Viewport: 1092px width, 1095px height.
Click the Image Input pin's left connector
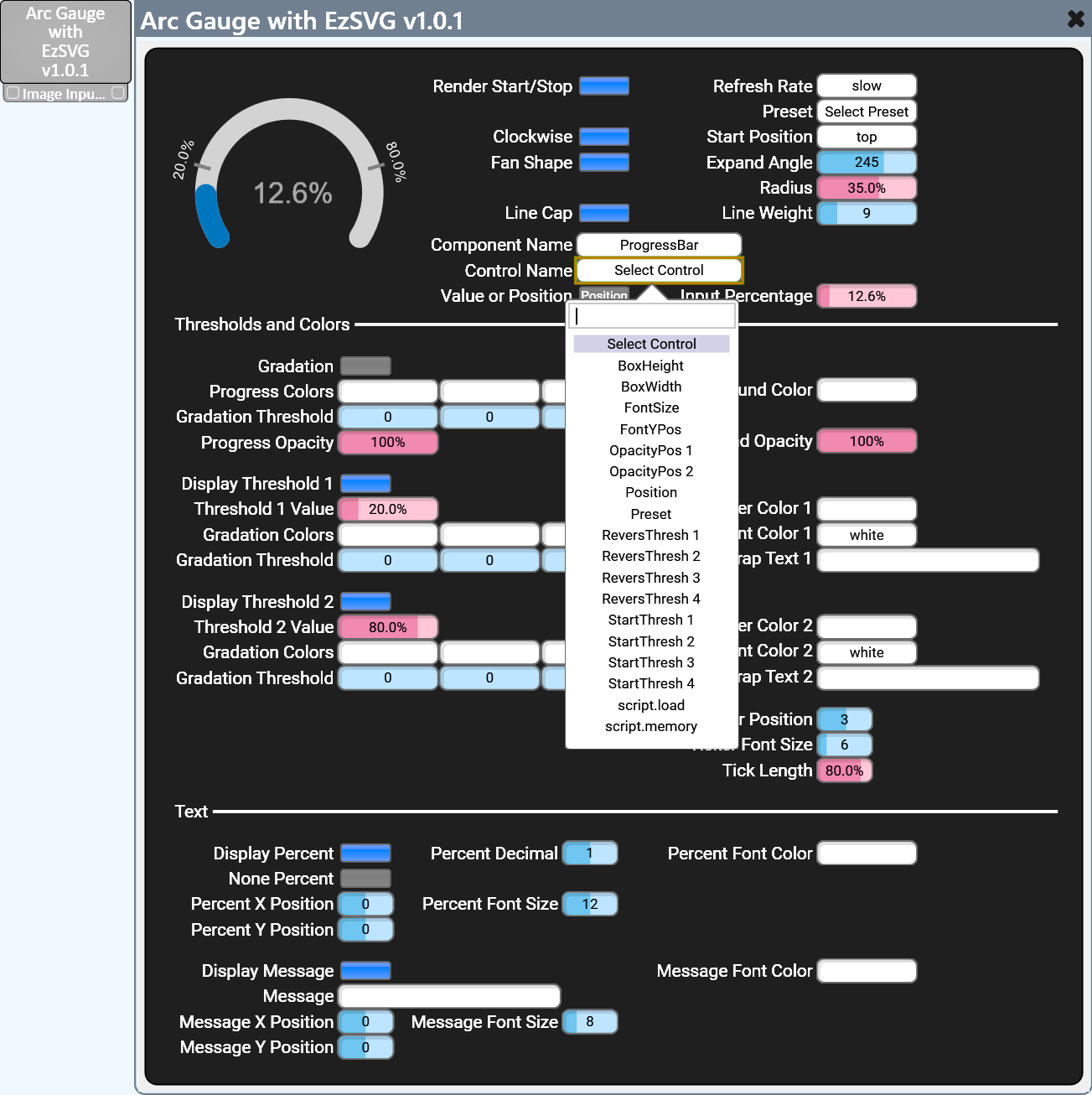pyautogui.click(x=13, y=93)
